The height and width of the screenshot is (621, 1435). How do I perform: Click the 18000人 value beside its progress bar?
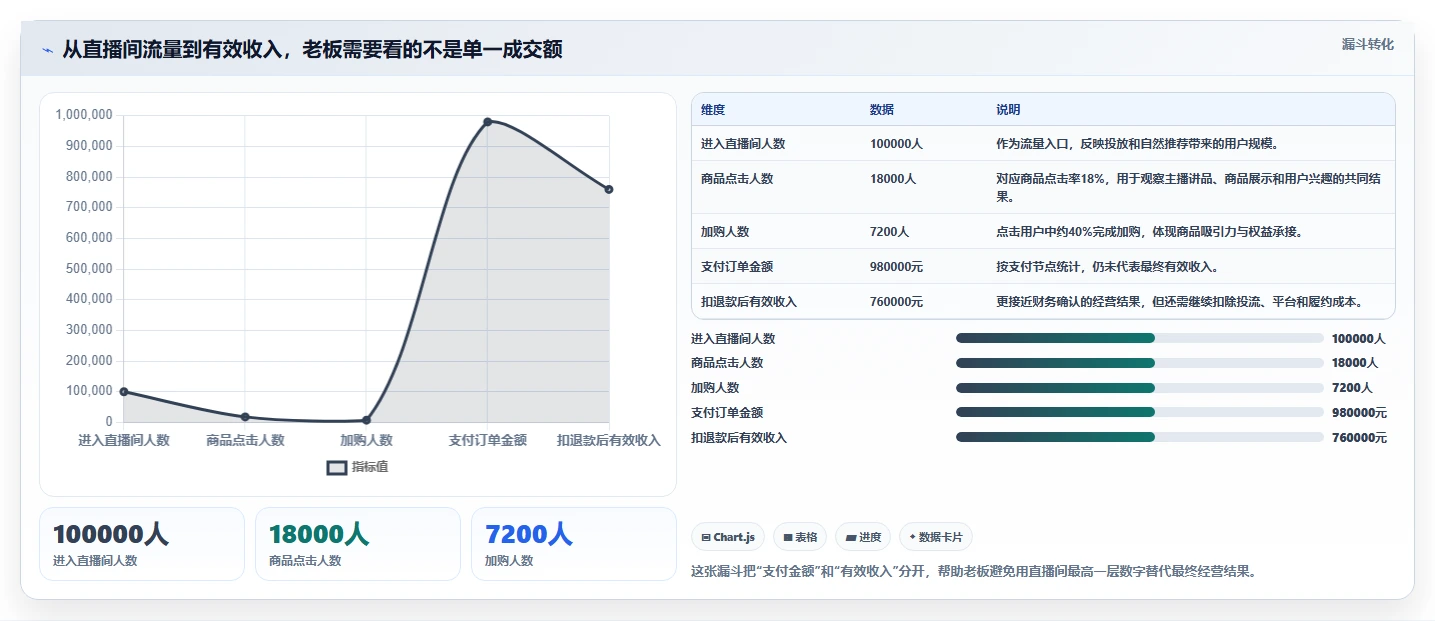[x=1355, y=363]
